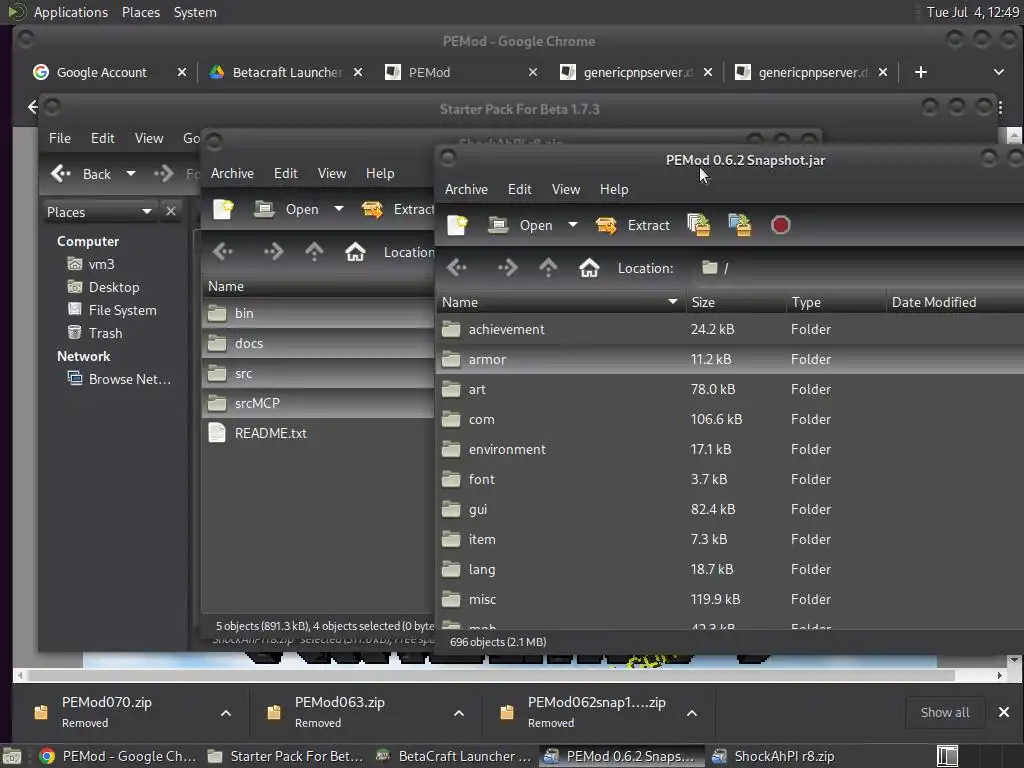Select bin folder in ShockAhPI archive
The width and height of the screenshot is (1024, 768).
[318, 313]
